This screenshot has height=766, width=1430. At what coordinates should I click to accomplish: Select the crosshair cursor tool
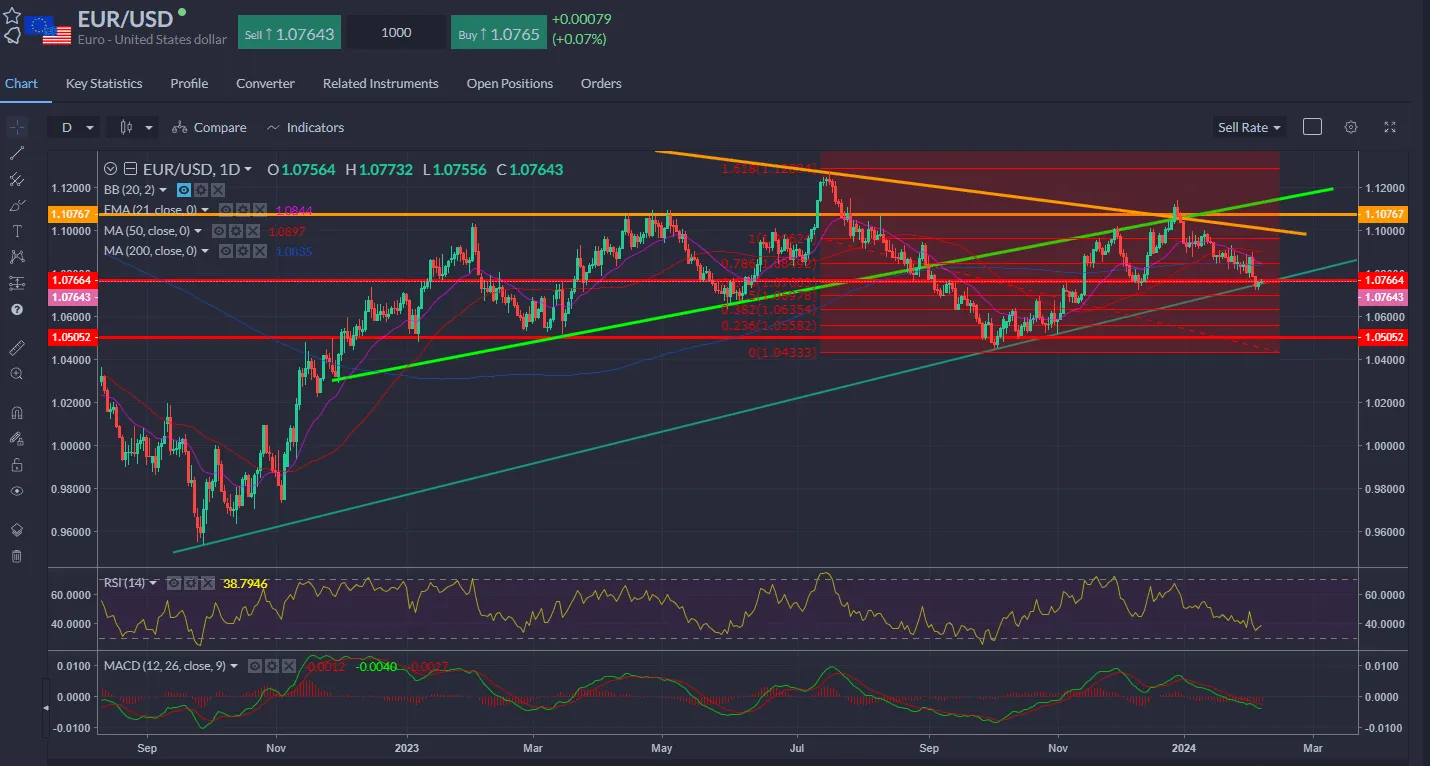(15, 127)
